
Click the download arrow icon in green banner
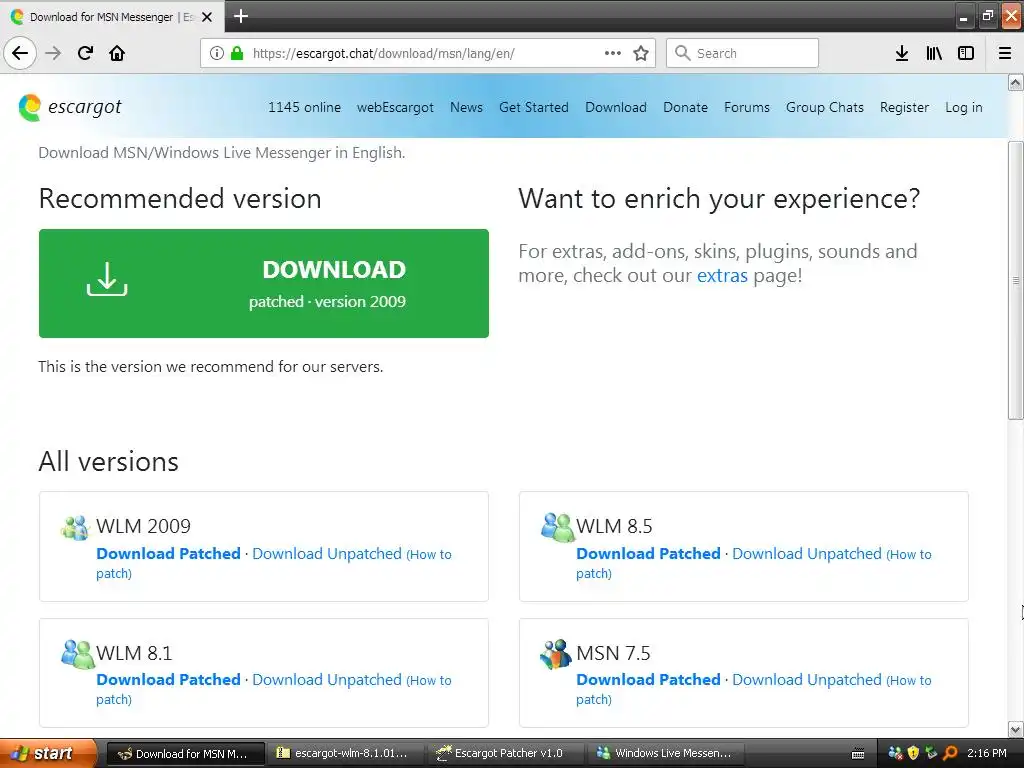pos(107,279)
